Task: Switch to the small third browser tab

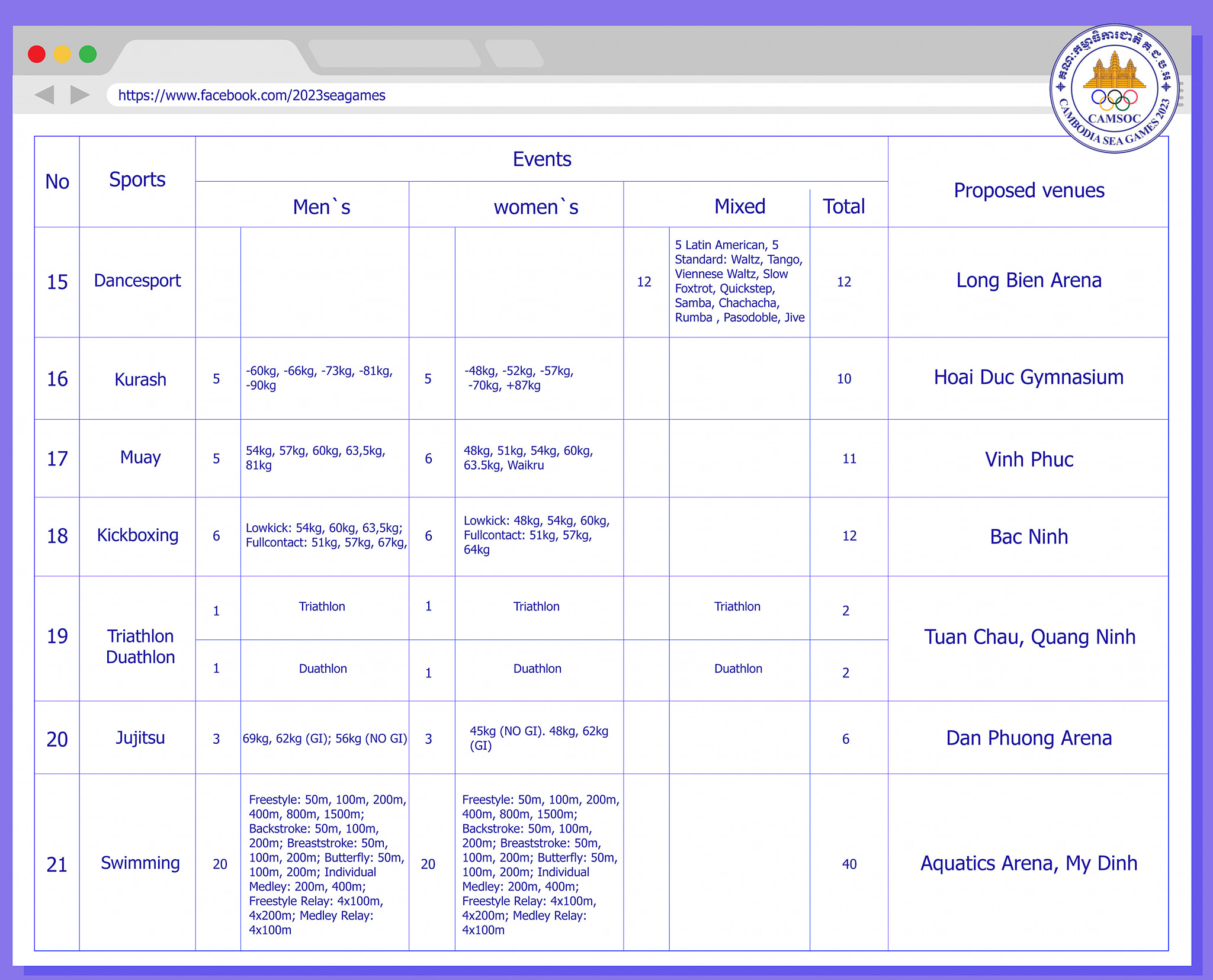Action: (514, 53)
